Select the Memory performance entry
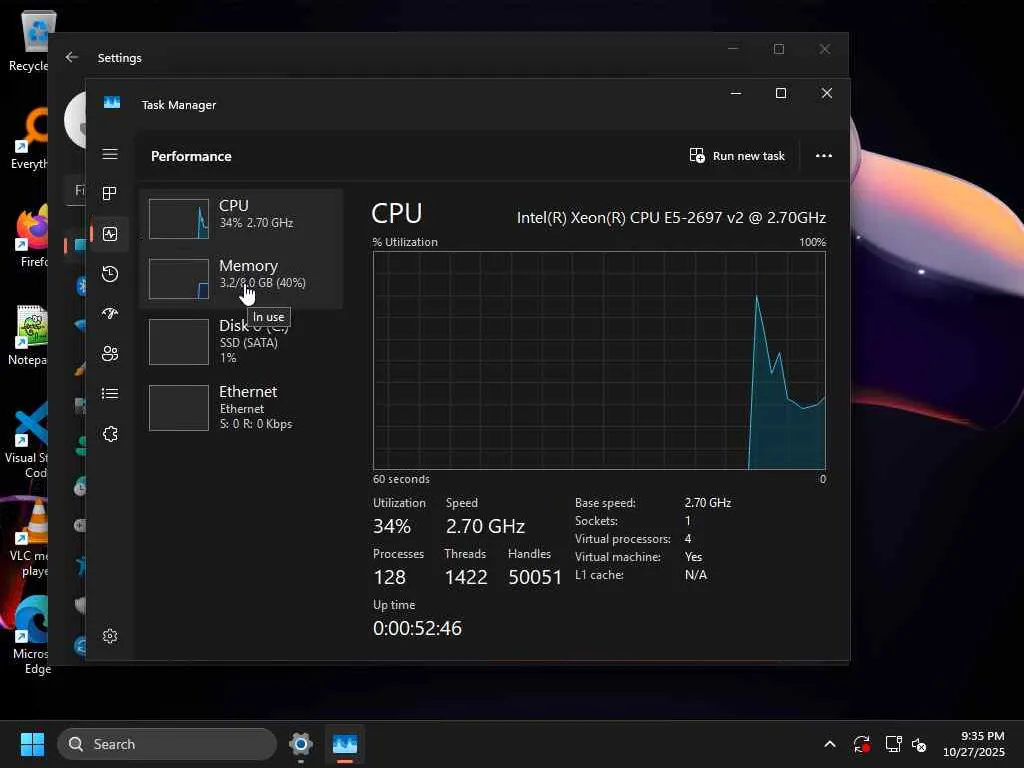Screen dimensions: 1024x768 pos(241,279)
